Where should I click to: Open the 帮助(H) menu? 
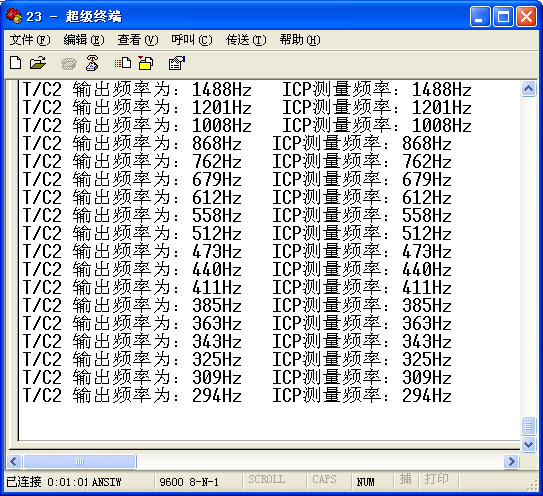[x=300, y=40]
